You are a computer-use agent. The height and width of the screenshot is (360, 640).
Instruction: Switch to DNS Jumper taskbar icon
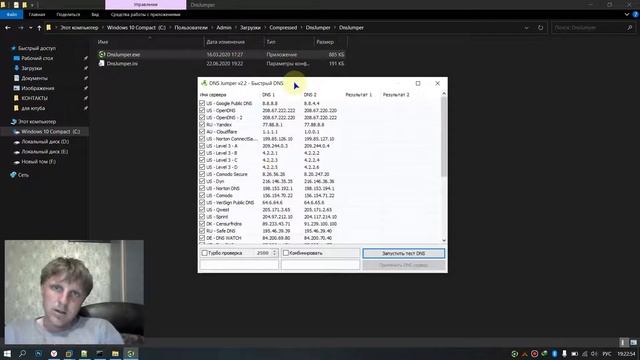tap(131, 353)
